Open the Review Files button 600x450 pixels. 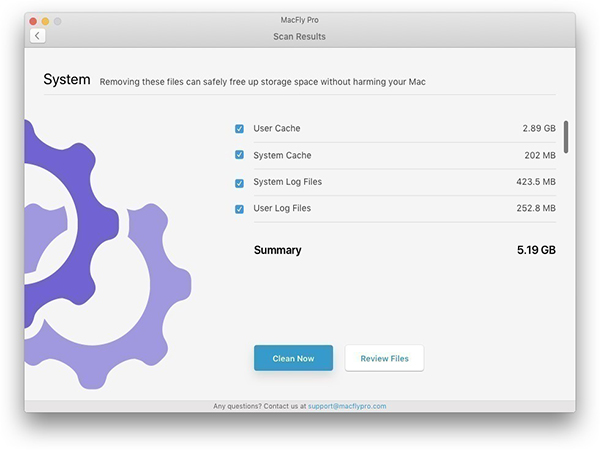[384, 358]
